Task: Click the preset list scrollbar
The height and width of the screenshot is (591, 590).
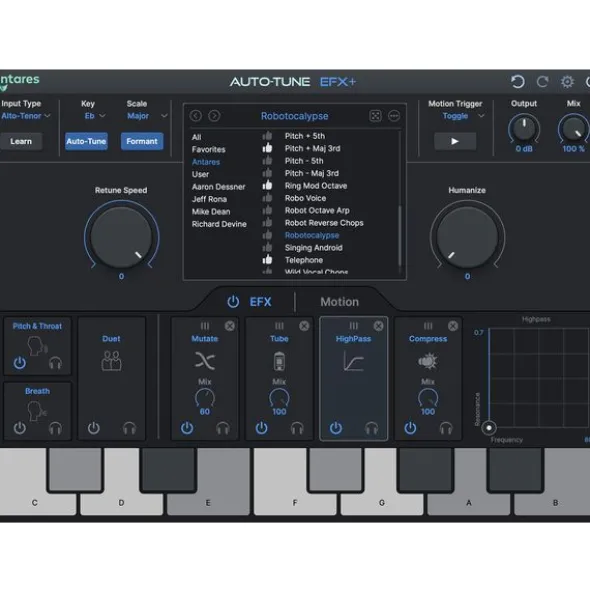Action: point(400,236)
